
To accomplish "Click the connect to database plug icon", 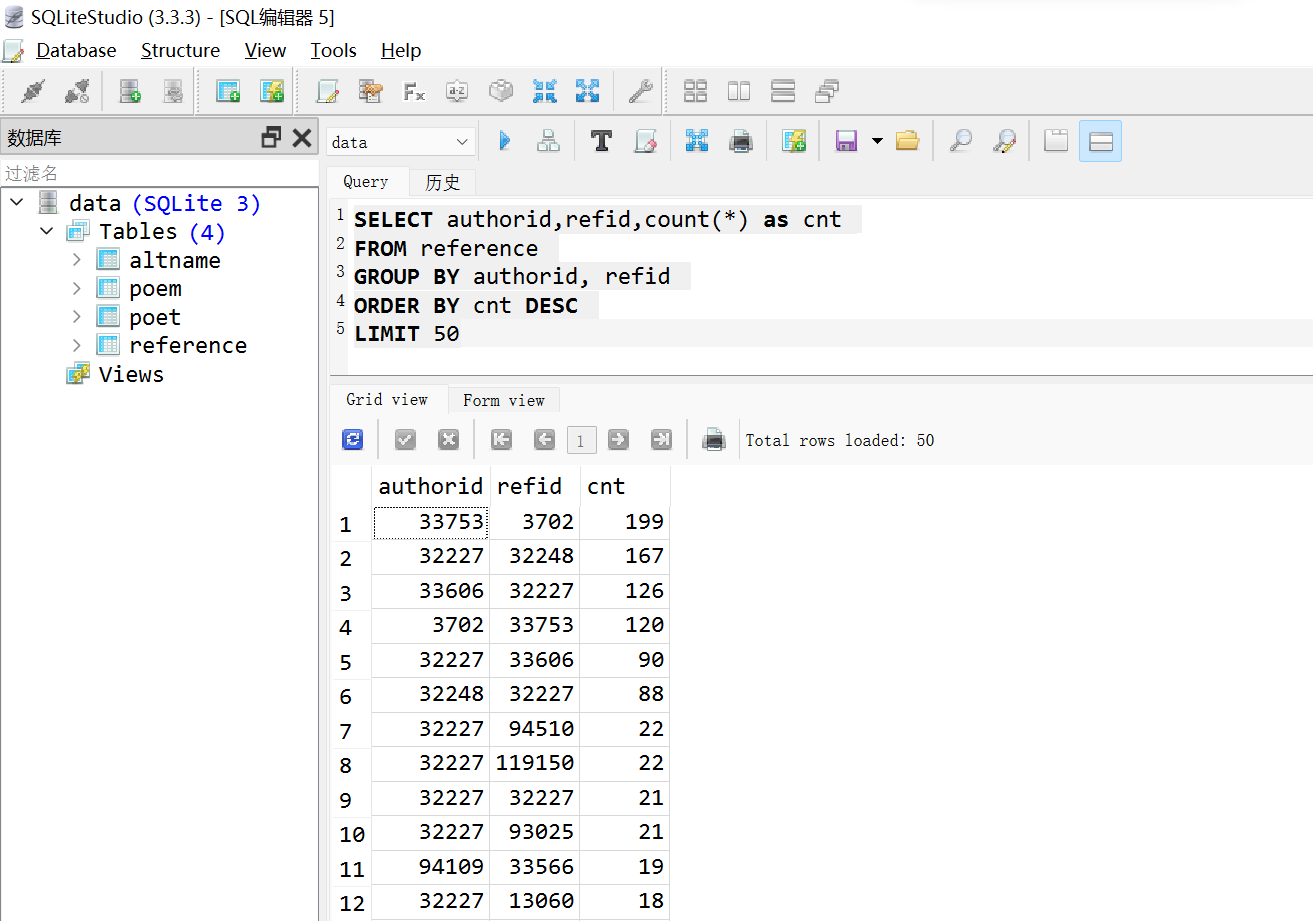I will [33, 92].
